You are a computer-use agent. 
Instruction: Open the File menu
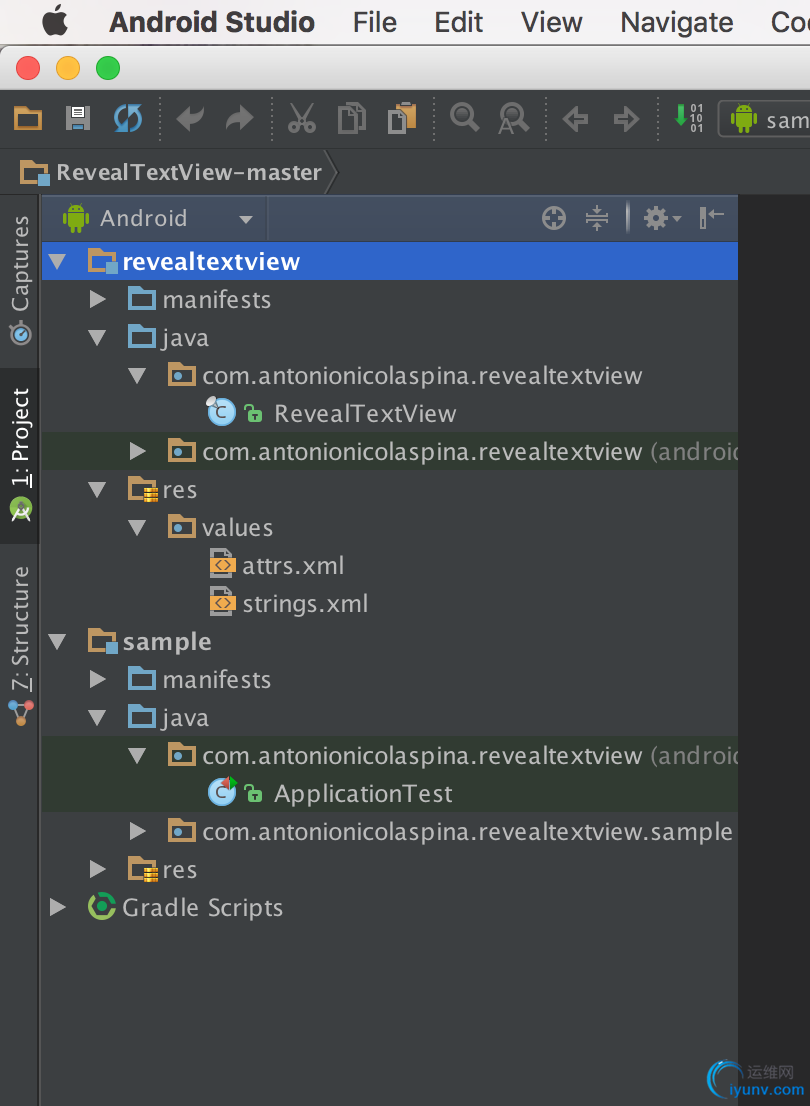(375, 22)
